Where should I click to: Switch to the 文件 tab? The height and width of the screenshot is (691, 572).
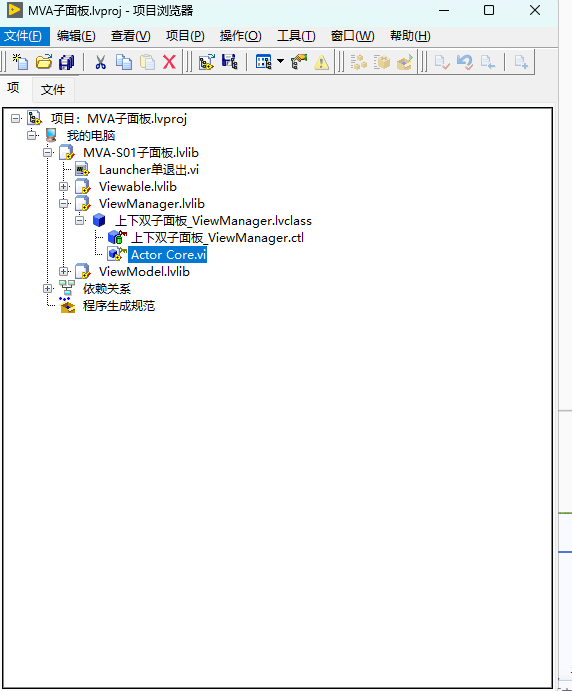pos(53,90)
